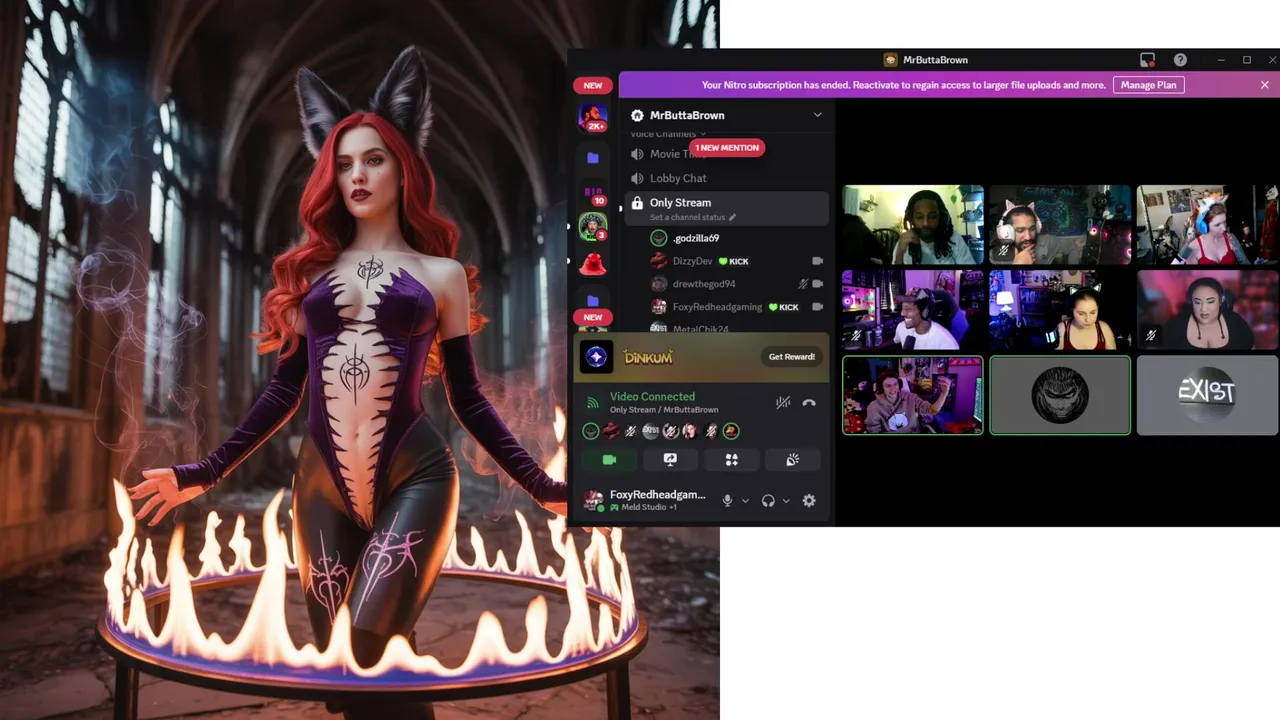Focus right video tile of woman in black top
Screen dimensions: 1280x720
pos(1207,310)
